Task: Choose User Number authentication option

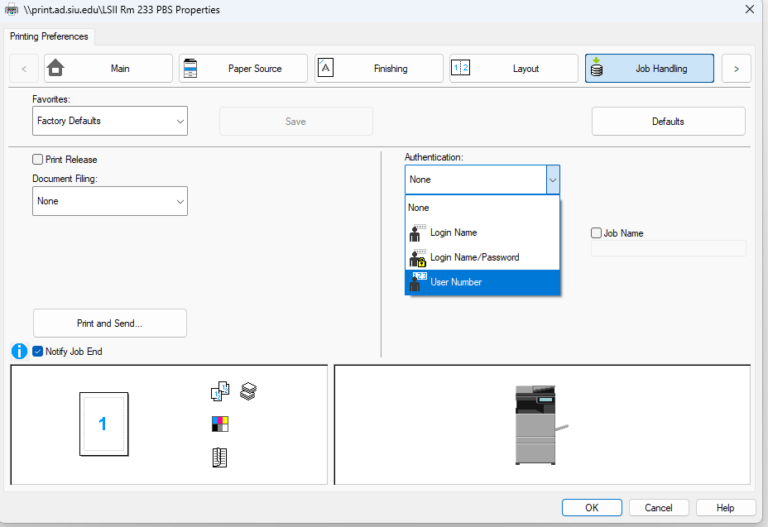Action: [x=482, y=282]
